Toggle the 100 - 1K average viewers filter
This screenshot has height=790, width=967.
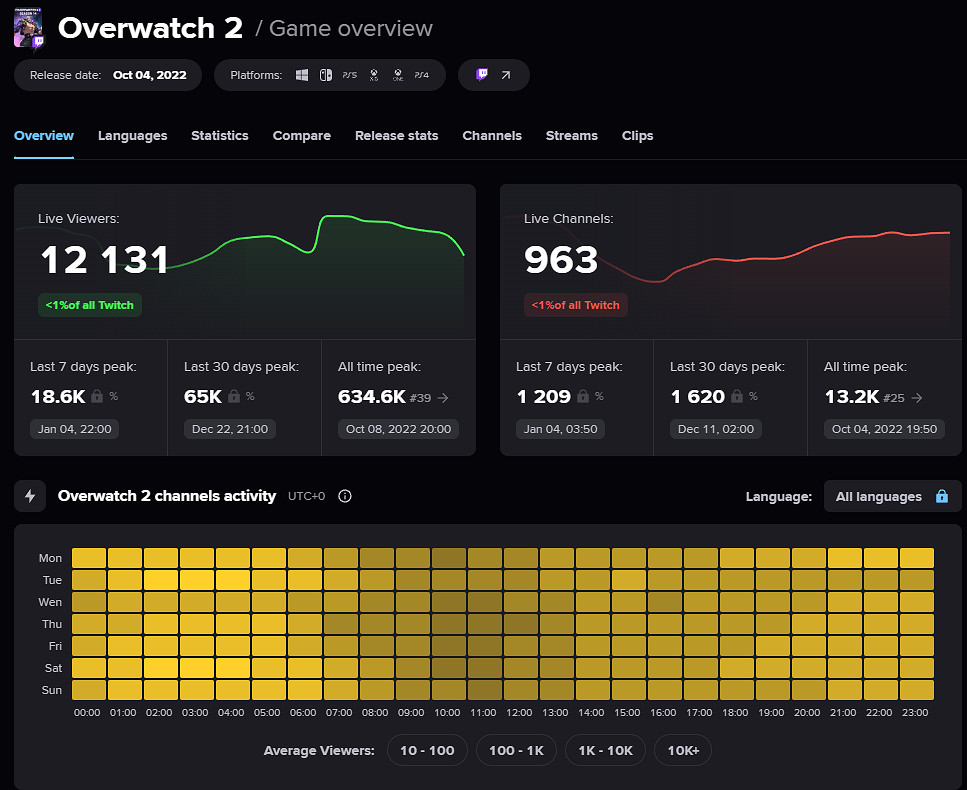(516, 750)
